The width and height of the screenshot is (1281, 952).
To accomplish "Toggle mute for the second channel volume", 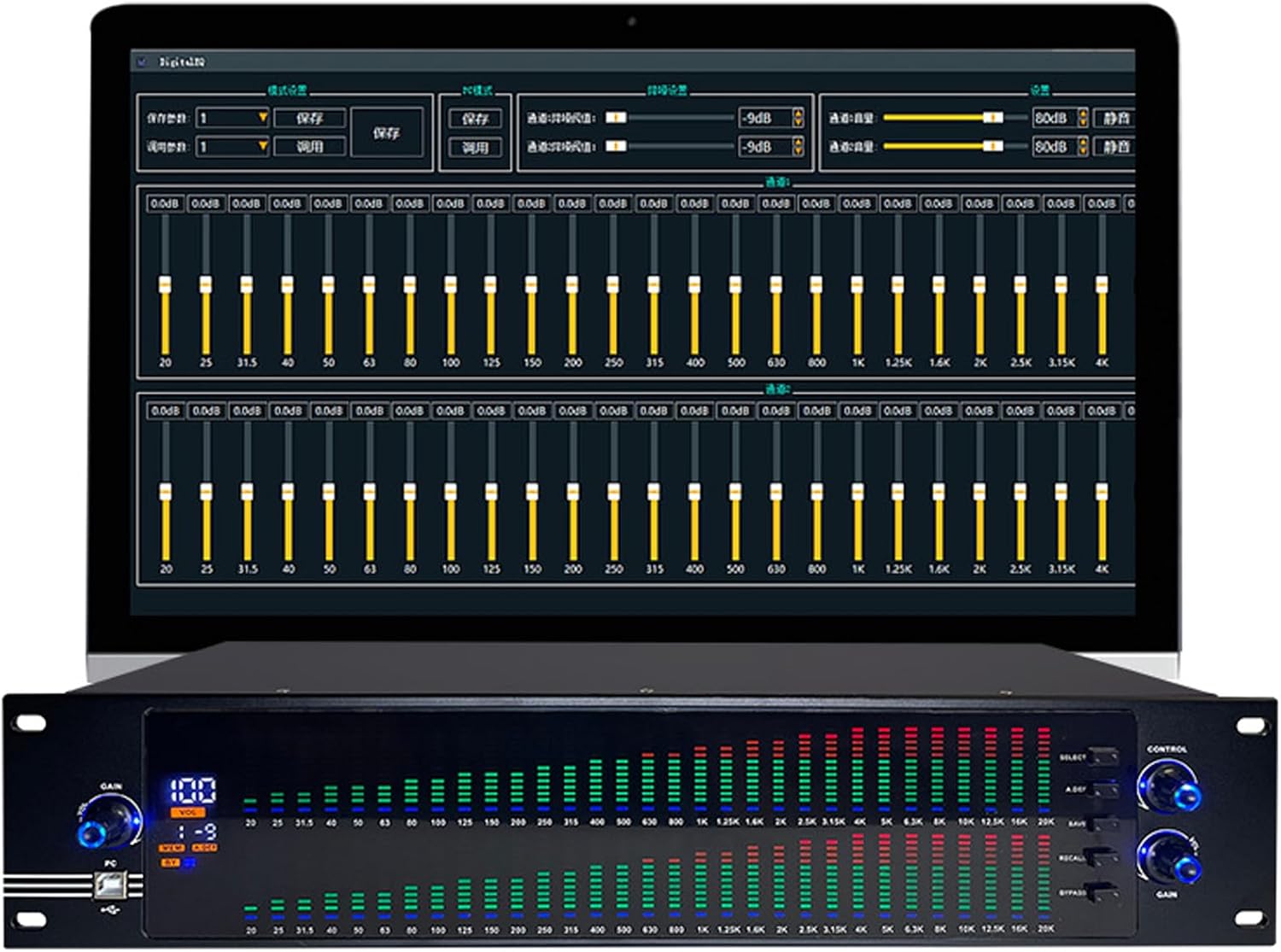I will [x=1116, y=146].
